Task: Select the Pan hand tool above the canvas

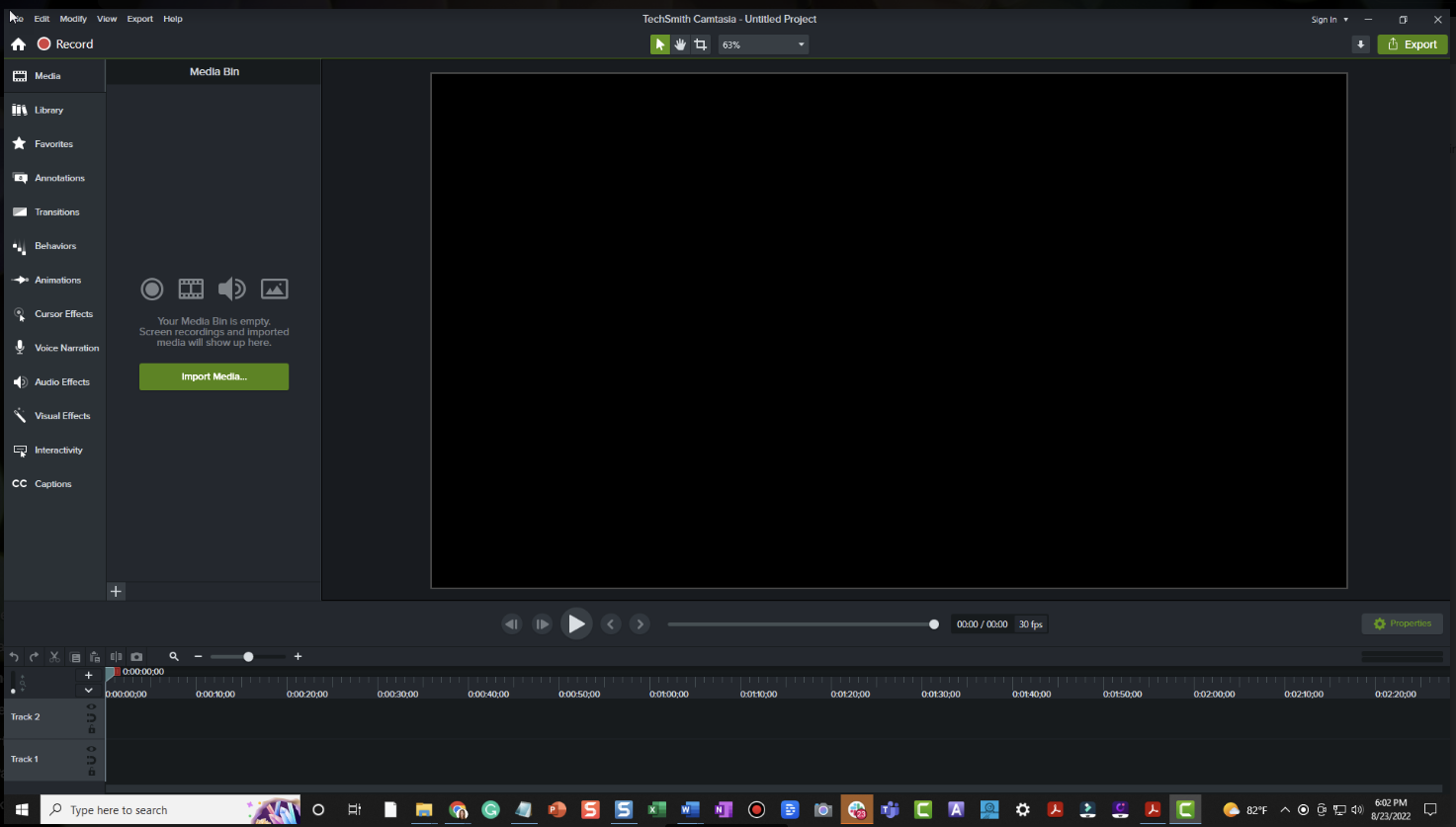Action: point(679,43)
